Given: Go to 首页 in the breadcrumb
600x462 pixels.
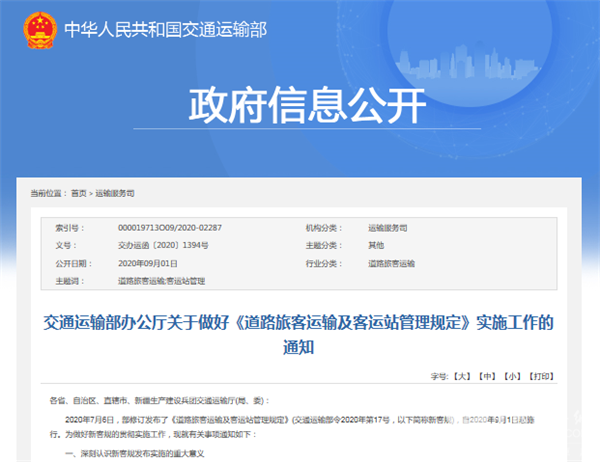Looking at the screenshot, I should (x=78, y=192).
